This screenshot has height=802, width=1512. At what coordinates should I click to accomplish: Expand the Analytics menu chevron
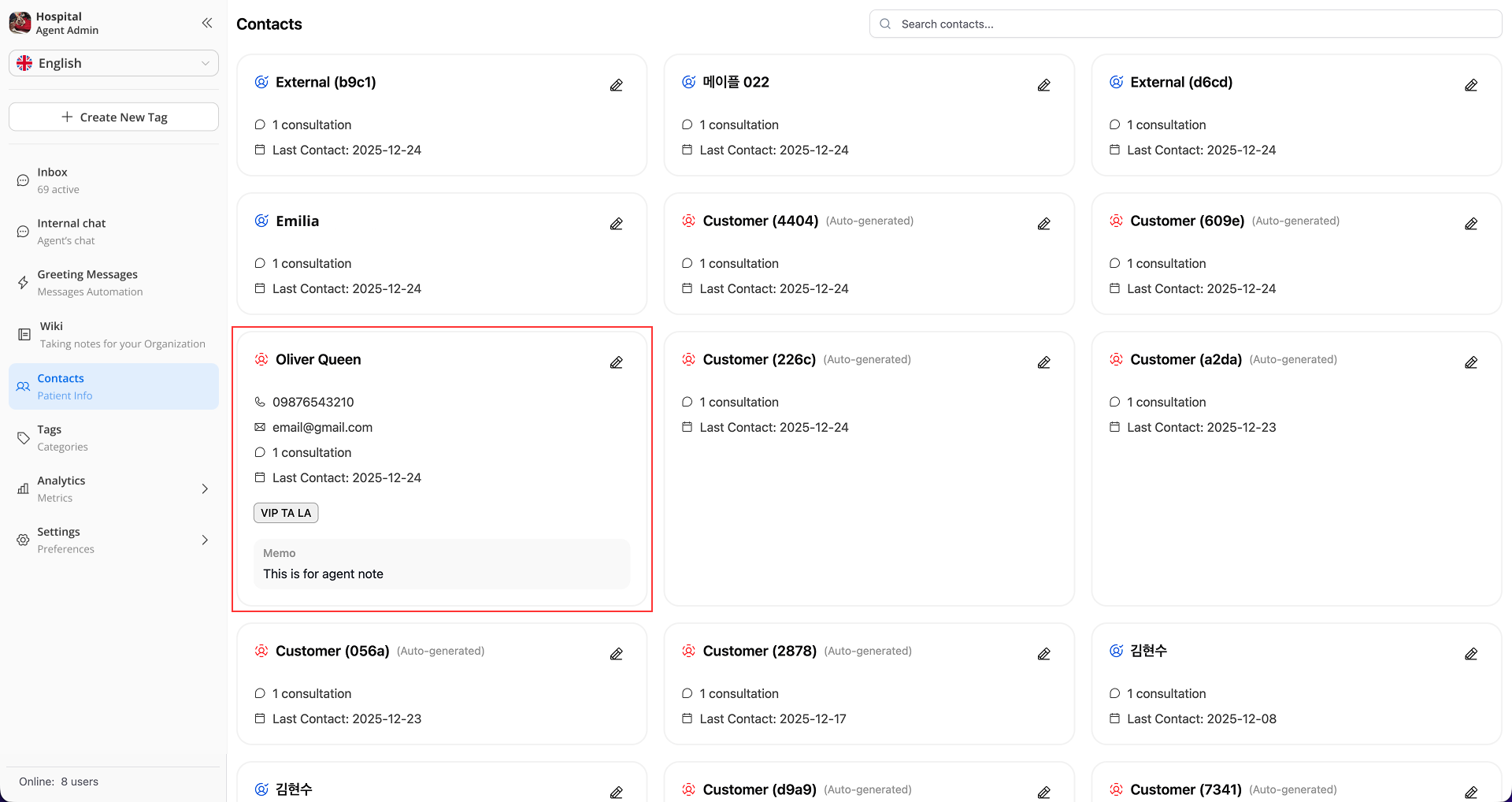(x=205, y=488)
